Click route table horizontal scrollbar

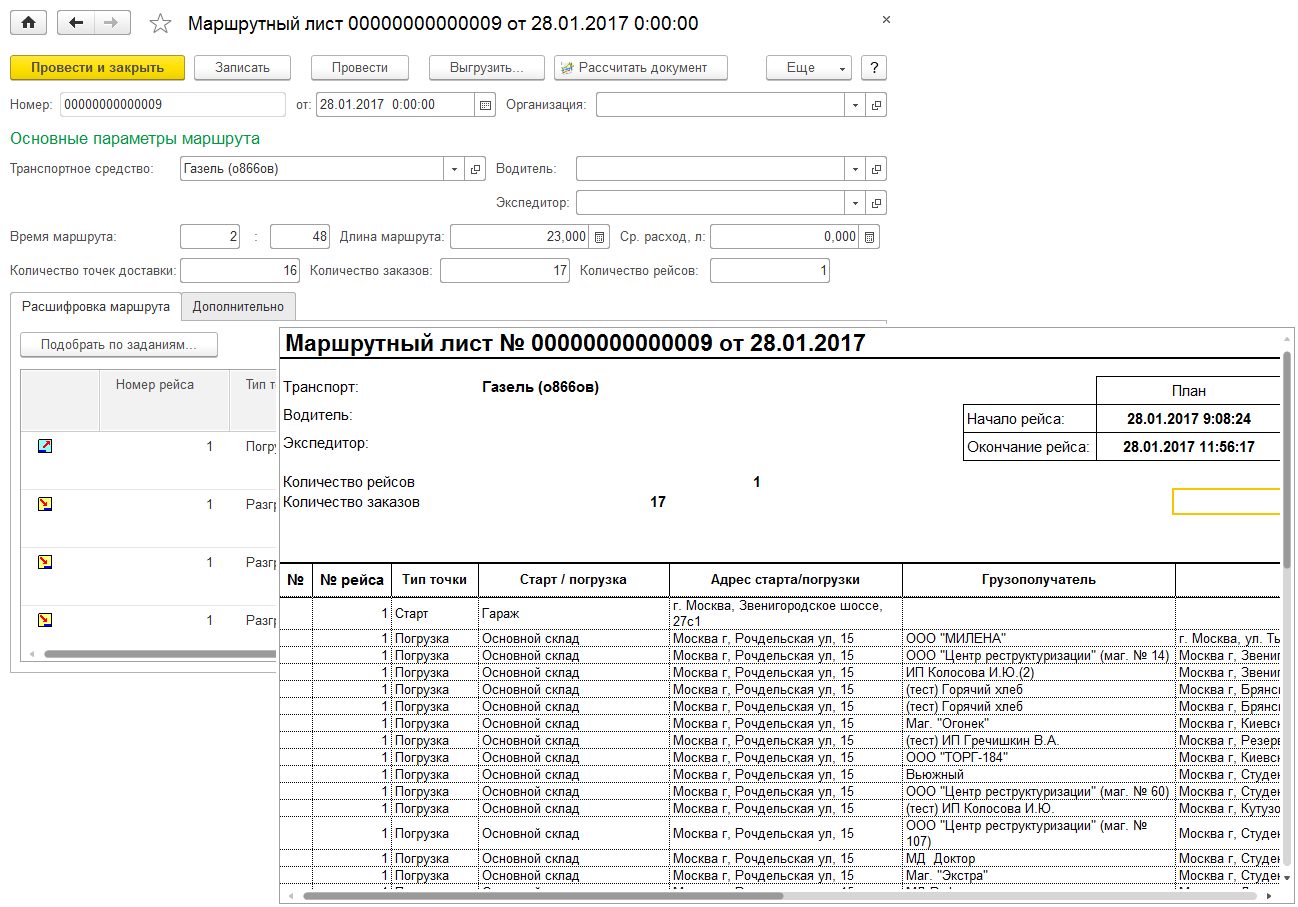(160, 654)
